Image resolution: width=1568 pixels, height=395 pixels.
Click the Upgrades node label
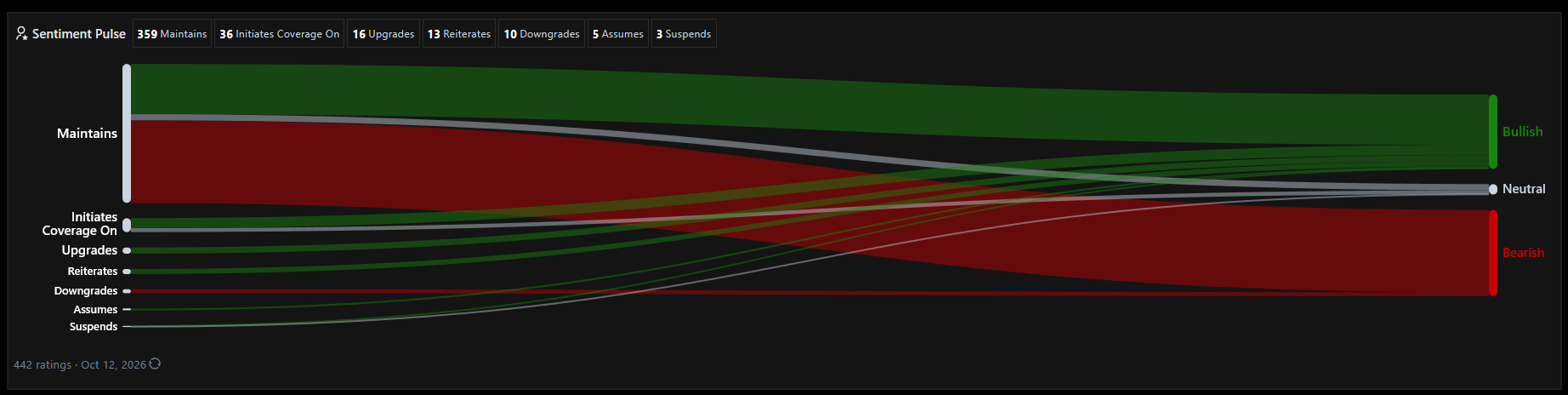(x=89, y=250)
